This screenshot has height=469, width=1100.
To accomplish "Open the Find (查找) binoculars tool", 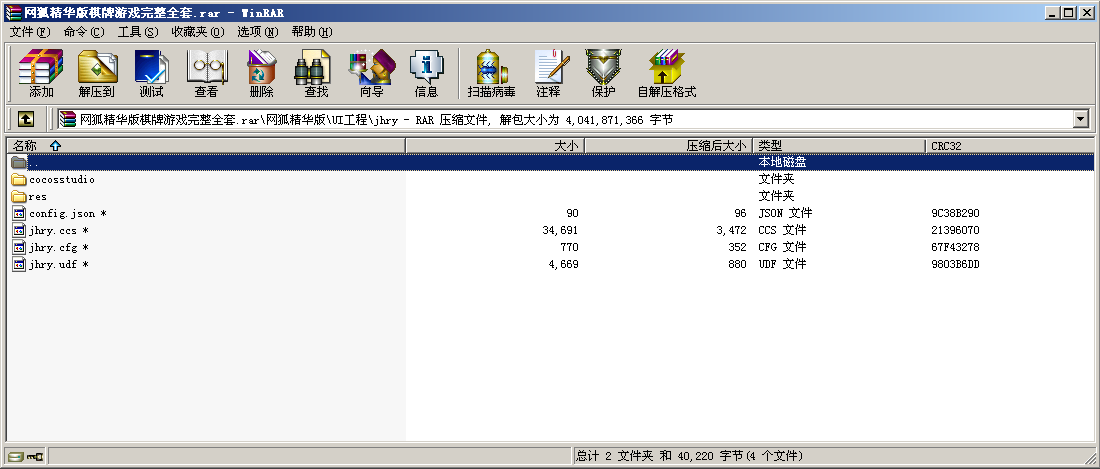I will click(316, 73).
